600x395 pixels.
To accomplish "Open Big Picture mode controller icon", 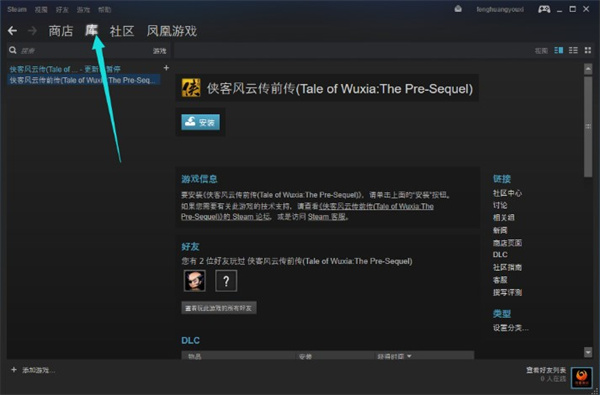I will [x=544, y=9].
